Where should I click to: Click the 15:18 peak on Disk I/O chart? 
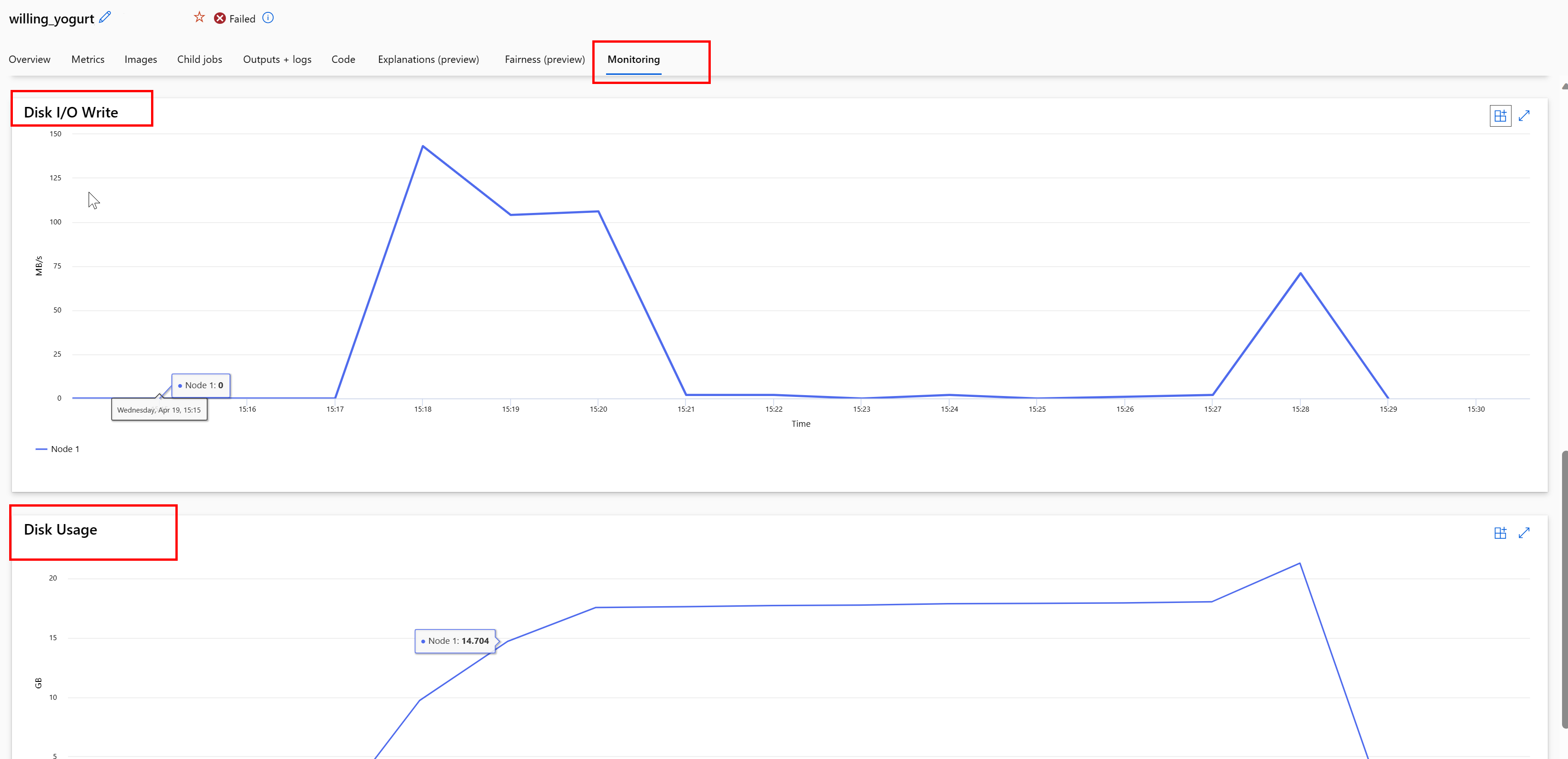422,146
